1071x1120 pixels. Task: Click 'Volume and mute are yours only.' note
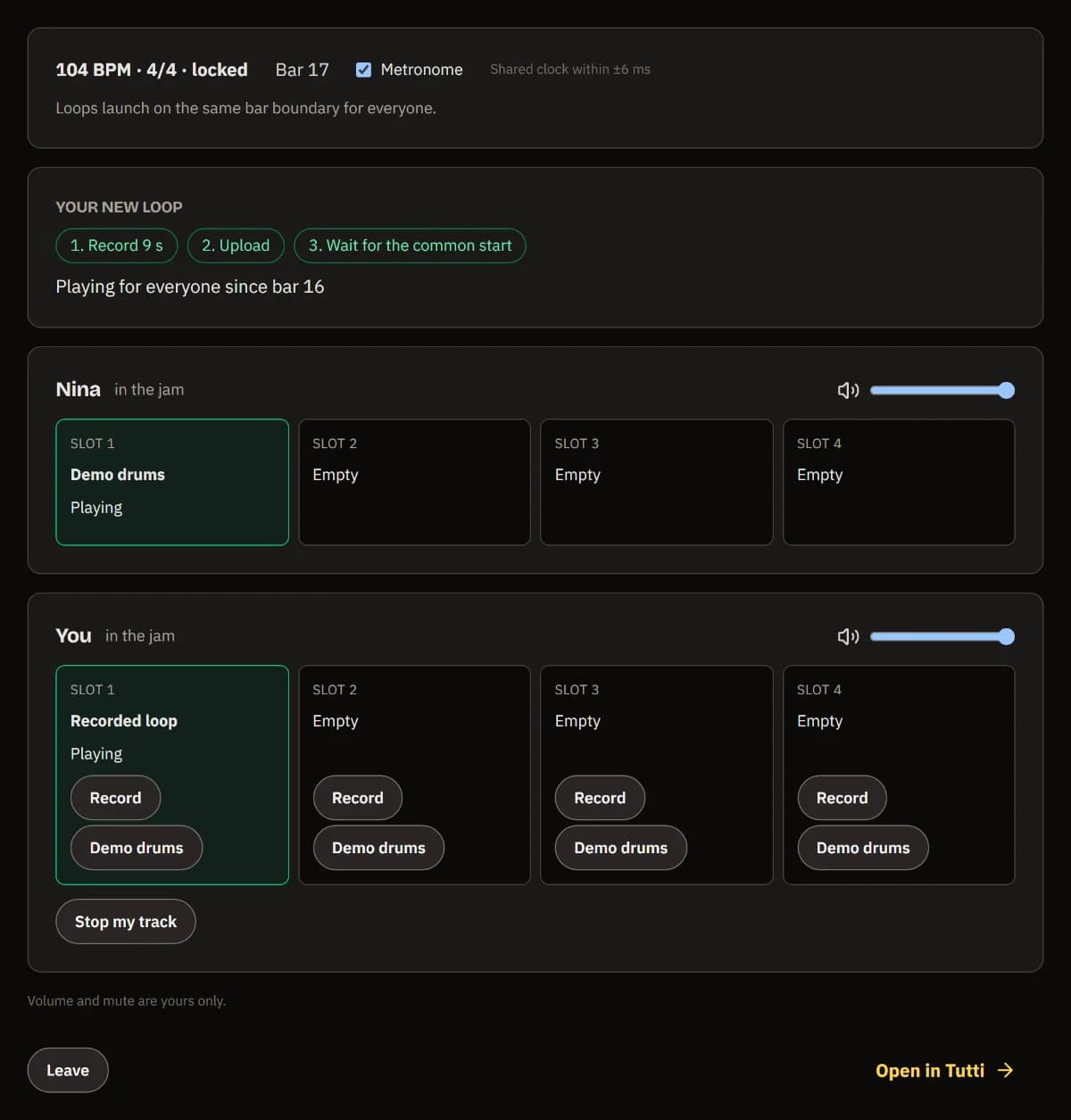127,1000
